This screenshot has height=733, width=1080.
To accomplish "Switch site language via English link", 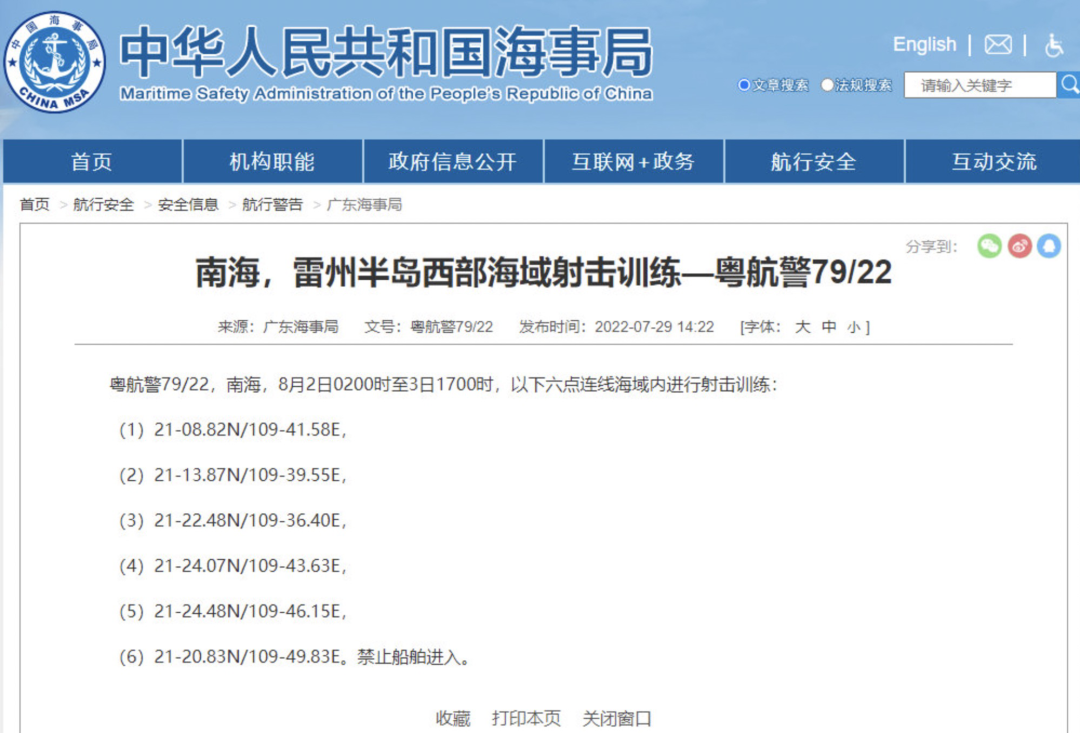I will point(924,44).
